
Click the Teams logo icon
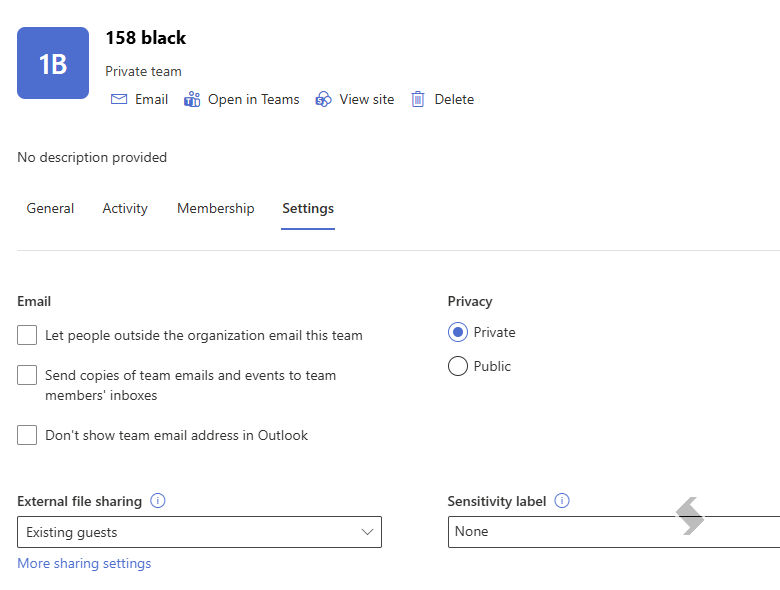pos(192,99)
